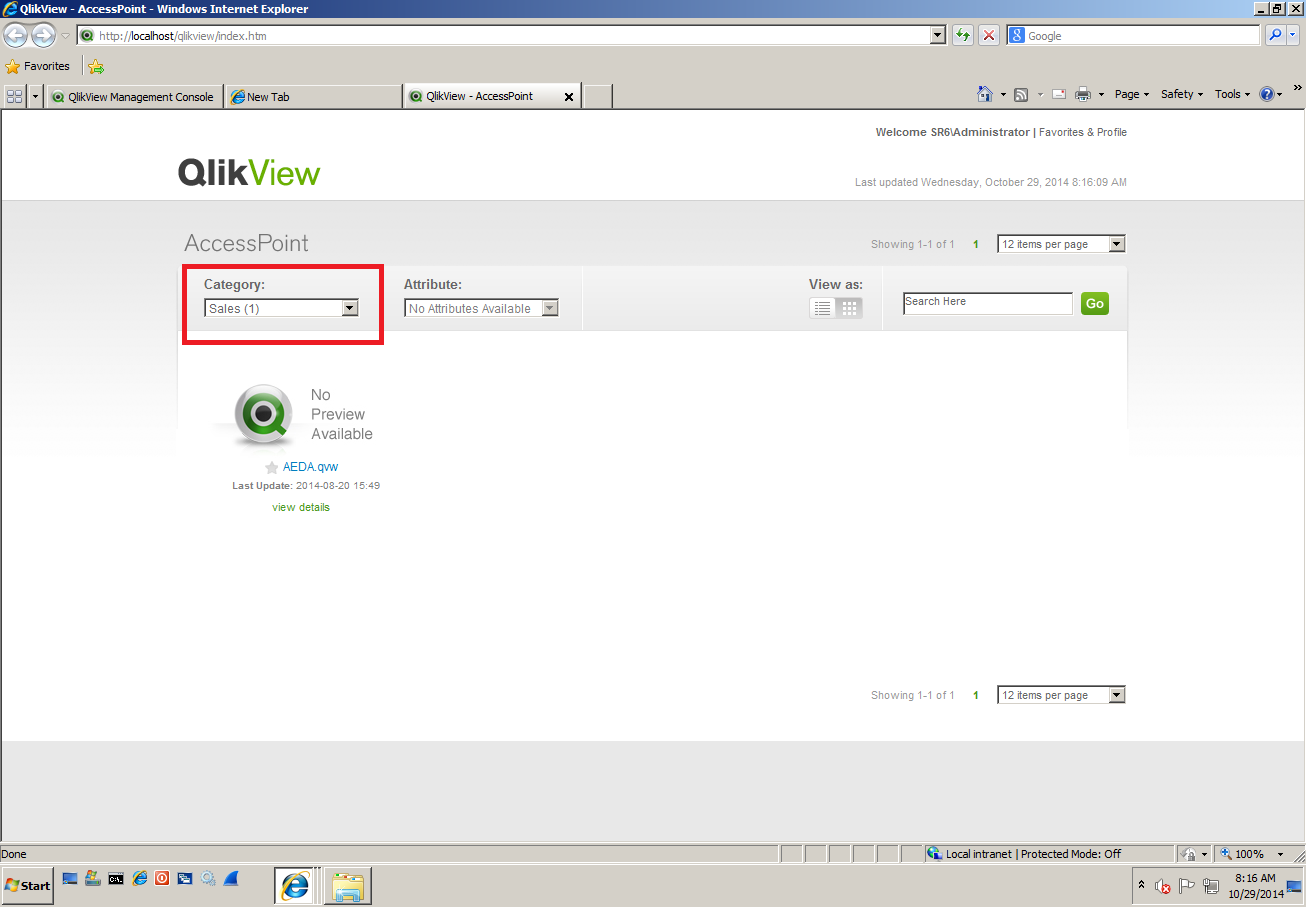Click the view details link

[x=301, y=507]
